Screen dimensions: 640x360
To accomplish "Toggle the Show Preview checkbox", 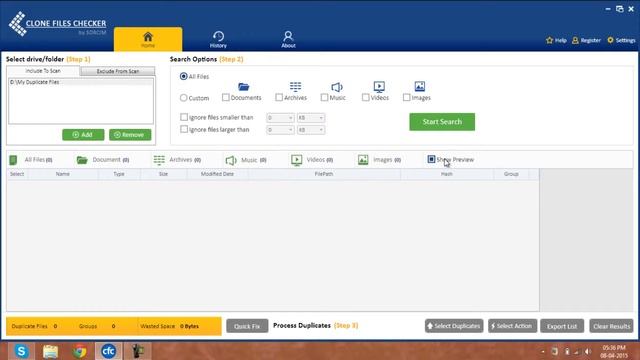I will (431, 159).
